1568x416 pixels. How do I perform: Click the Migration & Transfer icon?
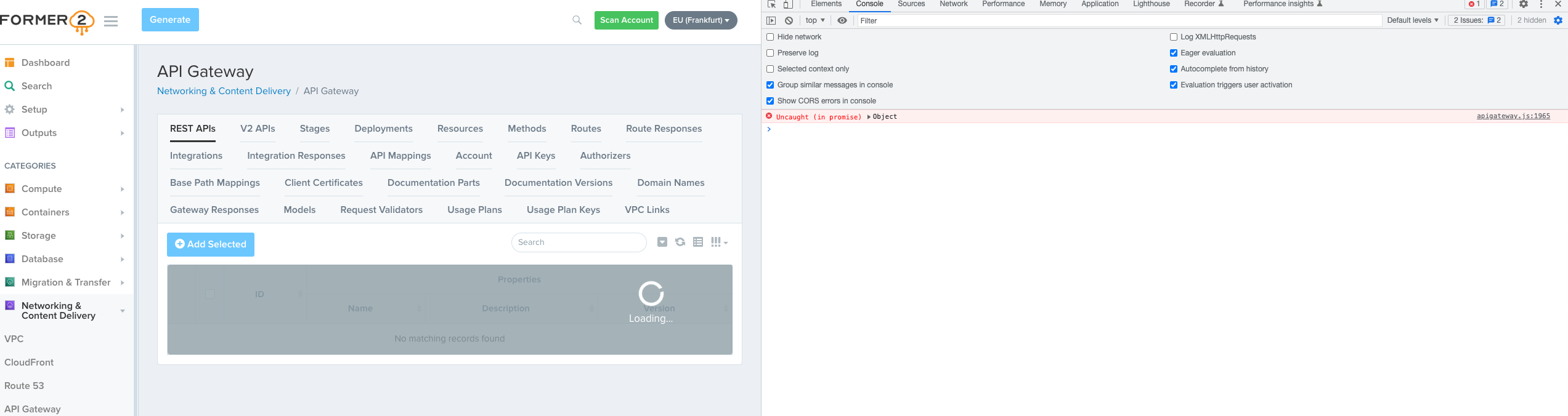10,282
